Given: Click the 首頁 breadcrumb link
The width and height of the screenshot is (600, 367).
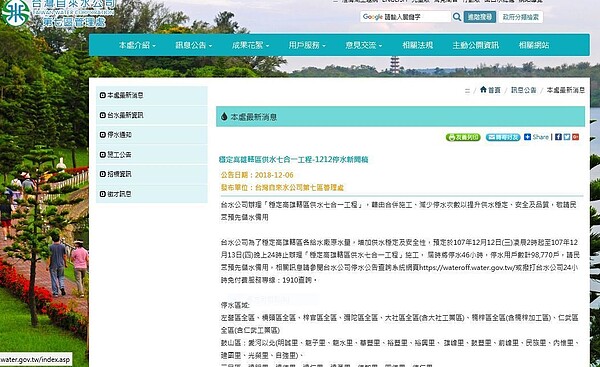Looking at the screenshot, I should click(494, 90).
